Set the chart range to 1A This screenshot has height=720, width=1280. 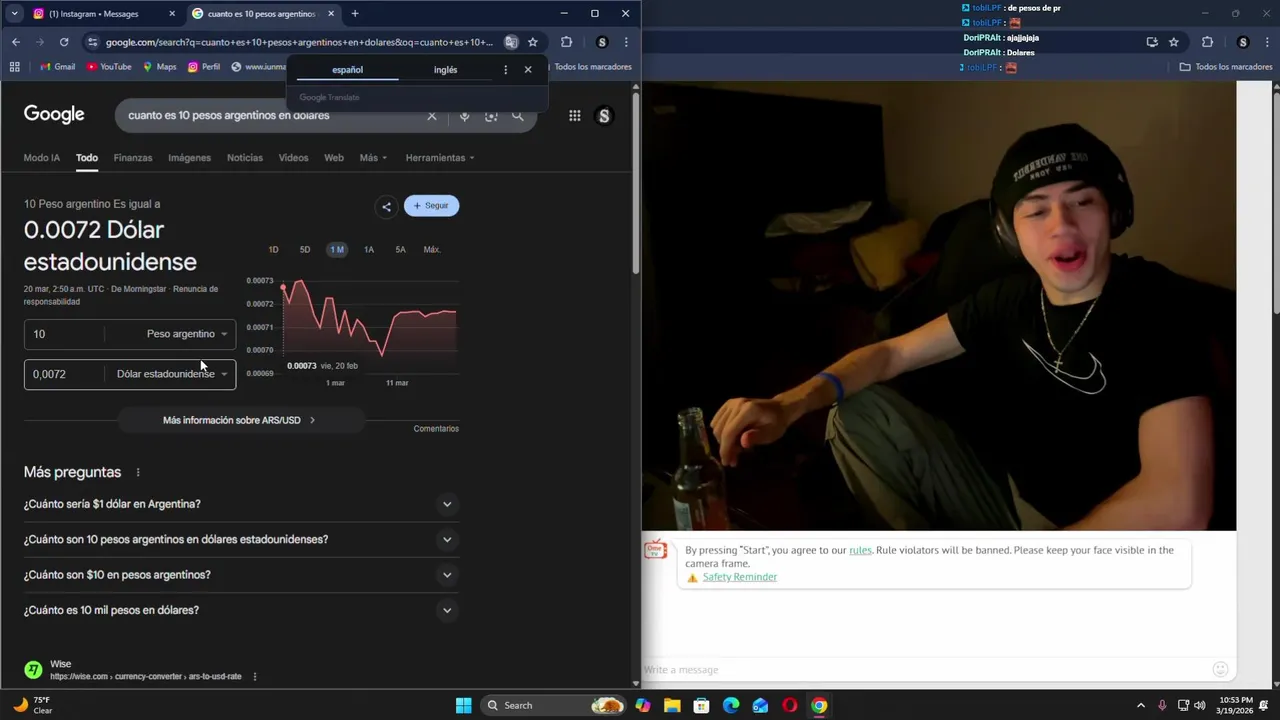[369, 250]
